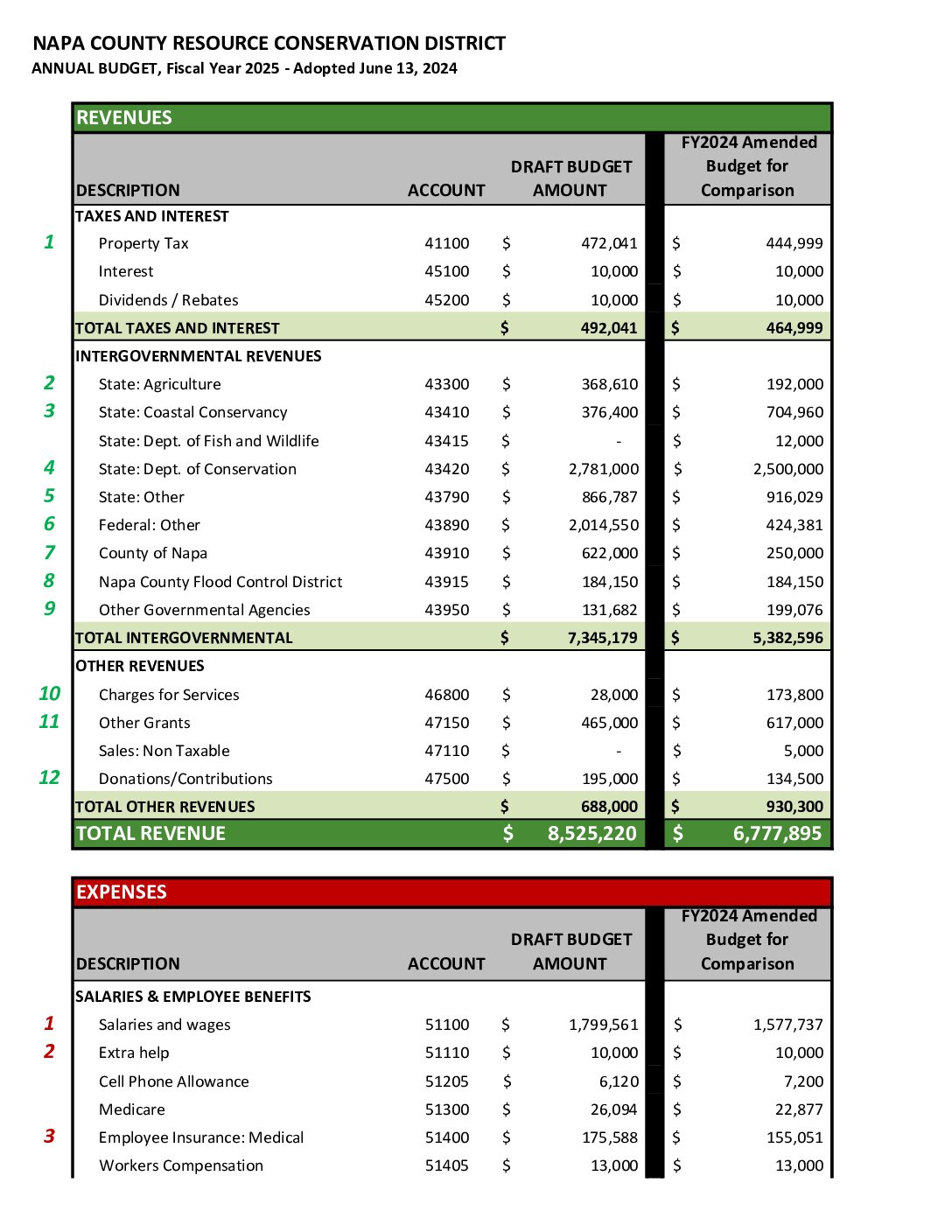
Task: Click State: Other amount 866,787
Action: (610, 497)
